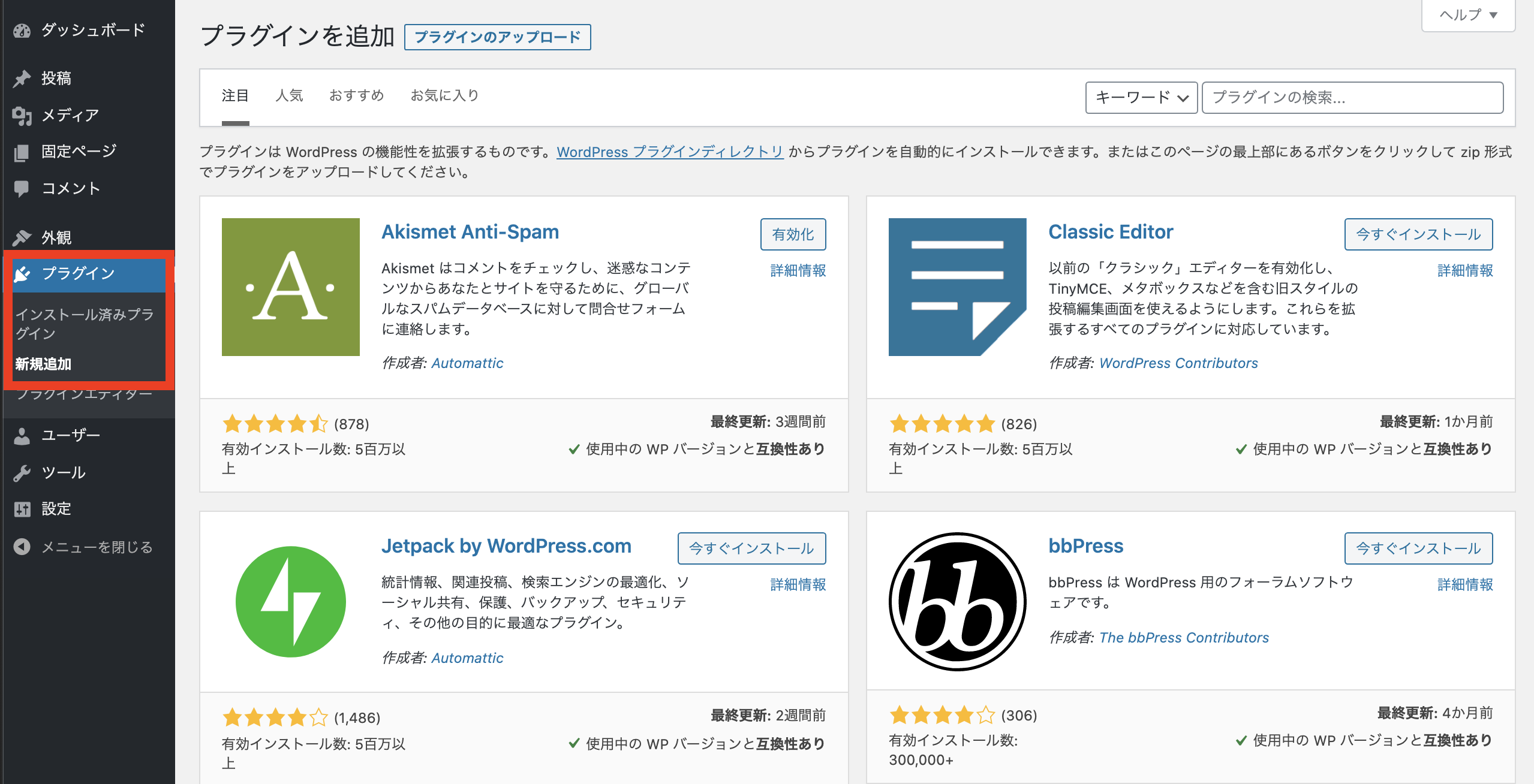
Task: Open 詳細情報 for Akismet Anti-Spam
Action: coord(798,271)
